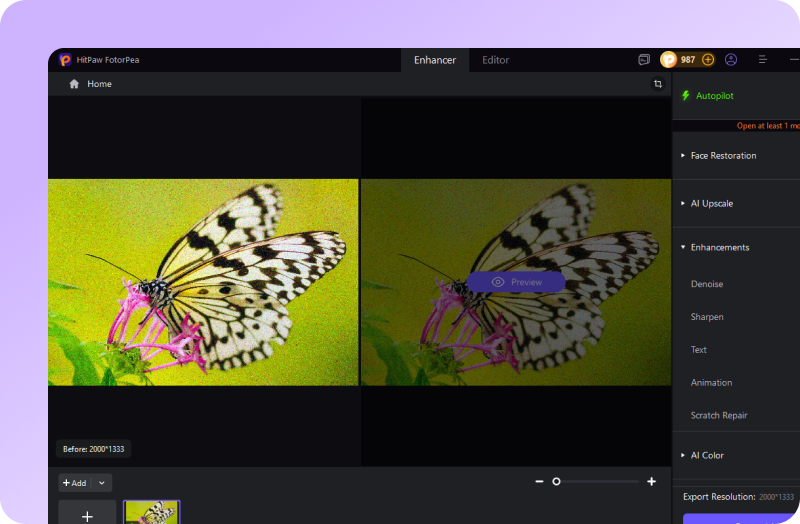This screenshot has height=524, width=800.
Task: Click the Export Resolution value 2000*1333
Action: [x=776, y=496]
